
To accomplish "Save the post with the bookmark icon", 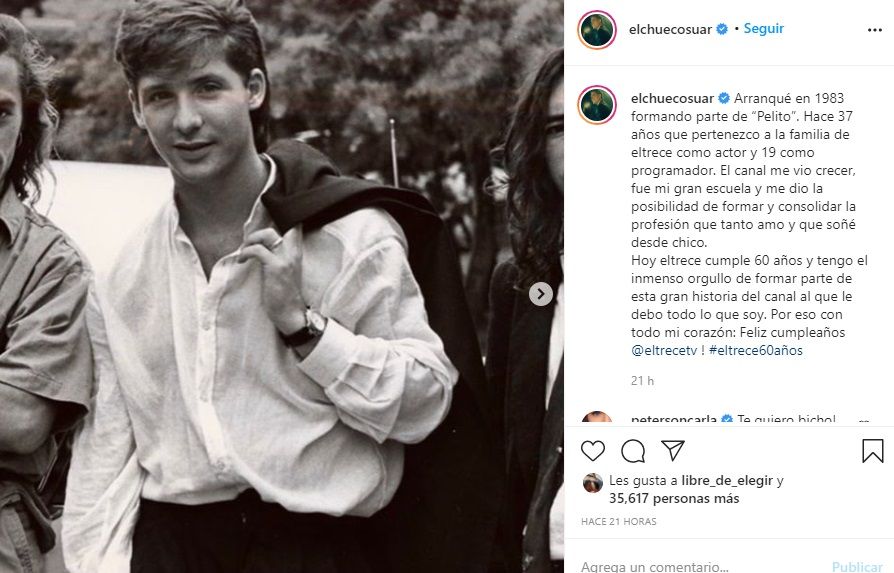I will pos(872,451).
